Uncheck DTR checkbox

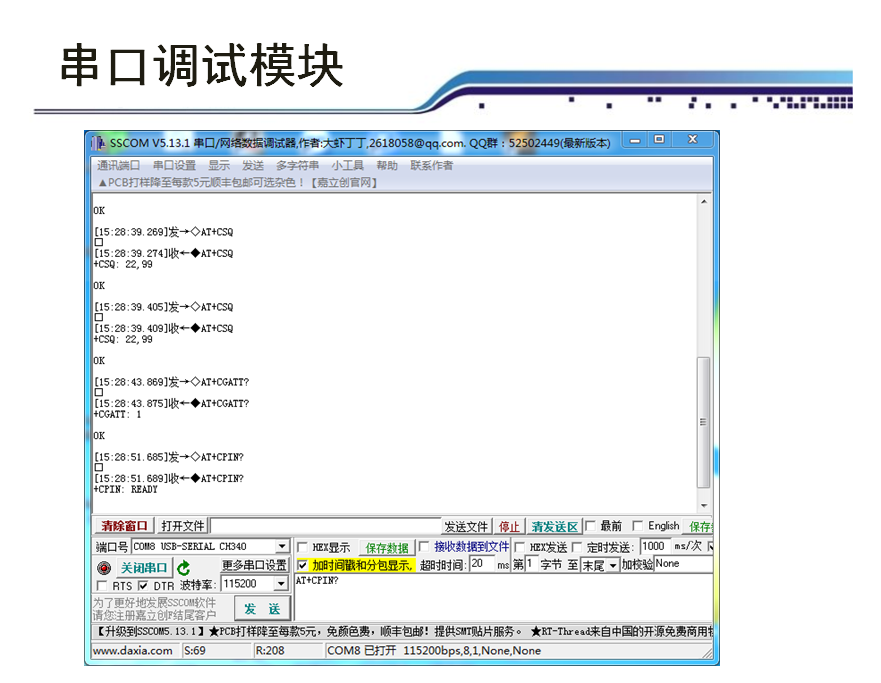[143, 586]
